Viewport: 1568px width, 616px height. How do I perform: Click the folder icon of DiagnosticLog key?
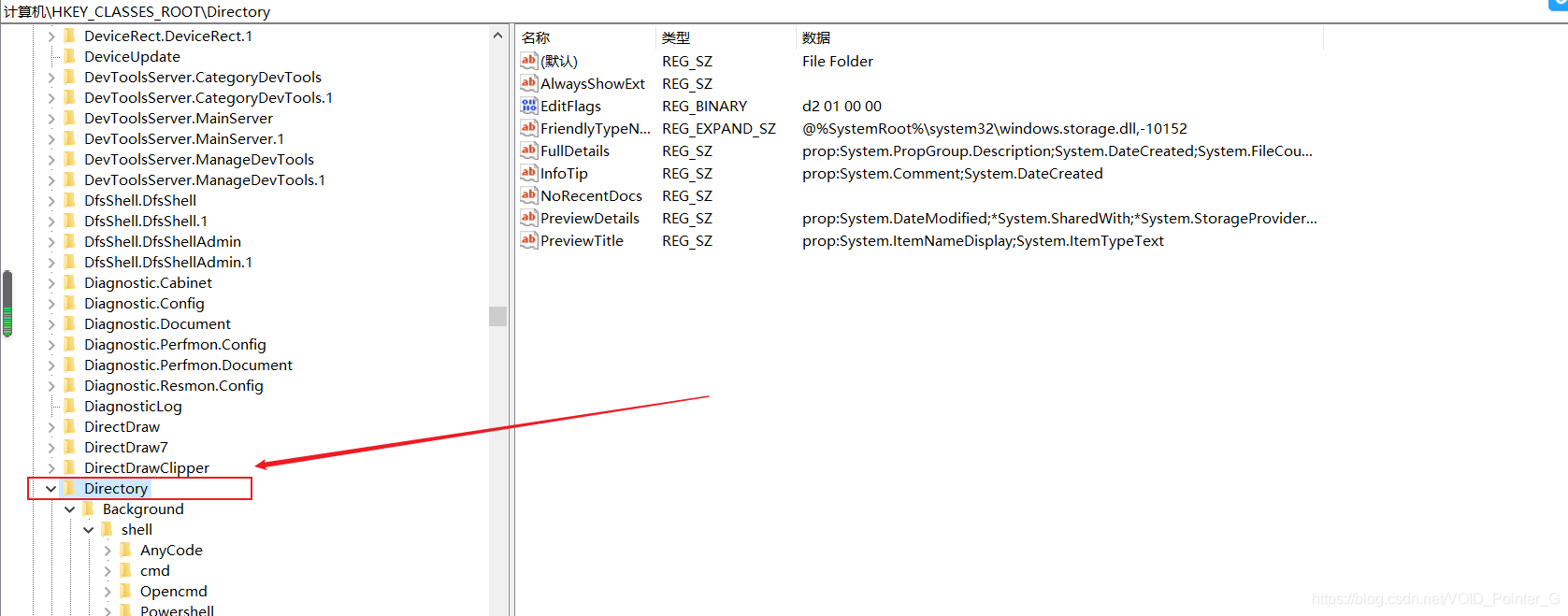coord(69,406)
